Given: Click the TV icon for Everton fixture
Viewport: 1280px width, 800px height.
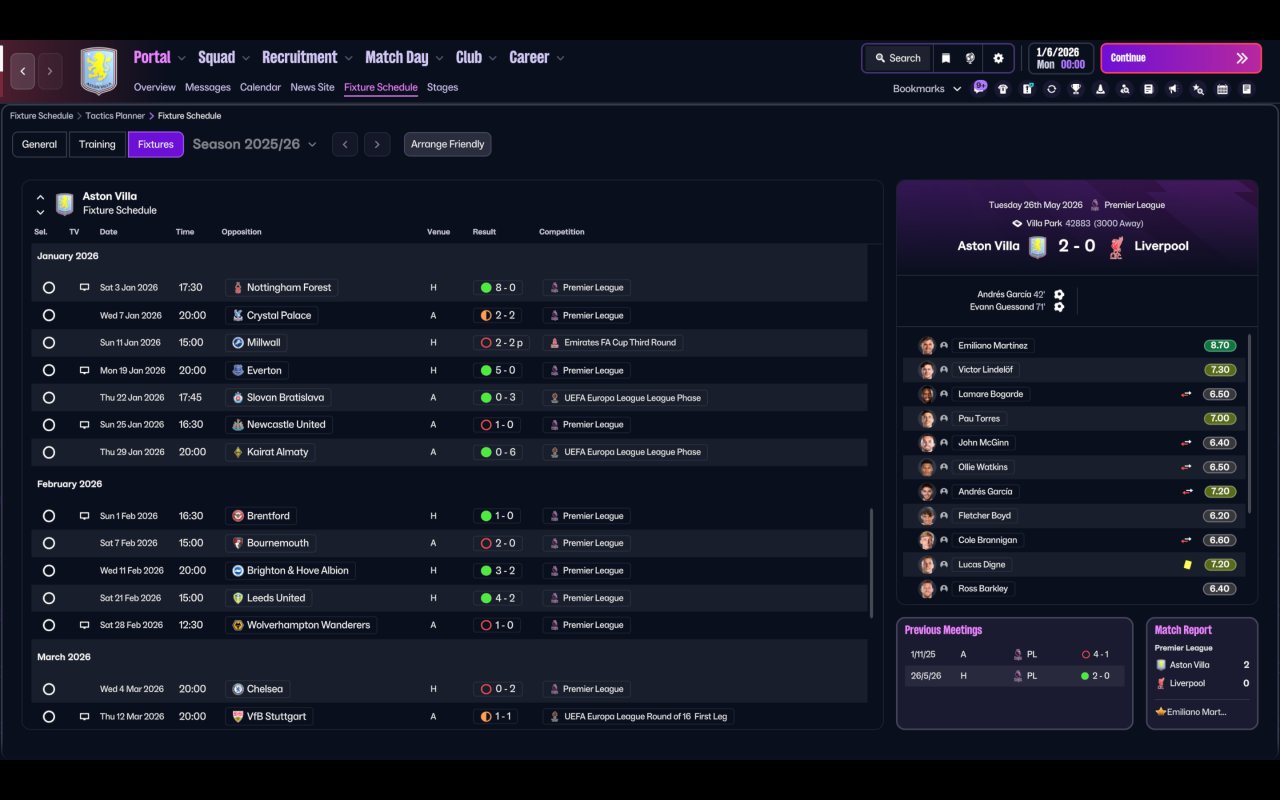Looking at the screenshot, I should click(x=84, y=370).
